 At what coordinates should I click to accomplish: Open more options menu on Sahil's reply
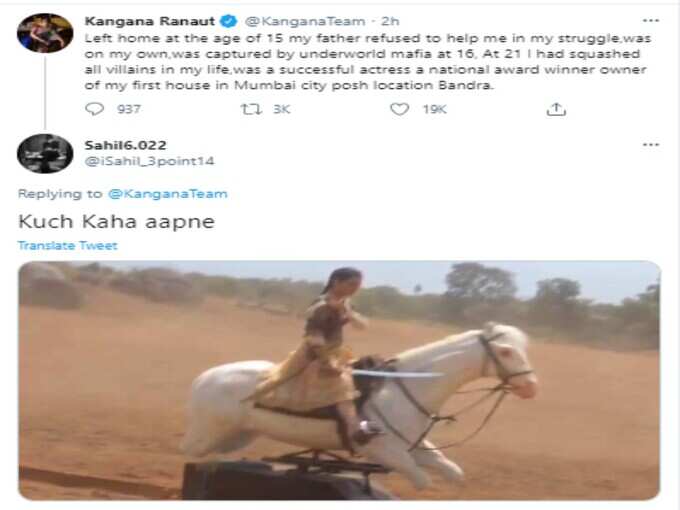tap(651, 144)
